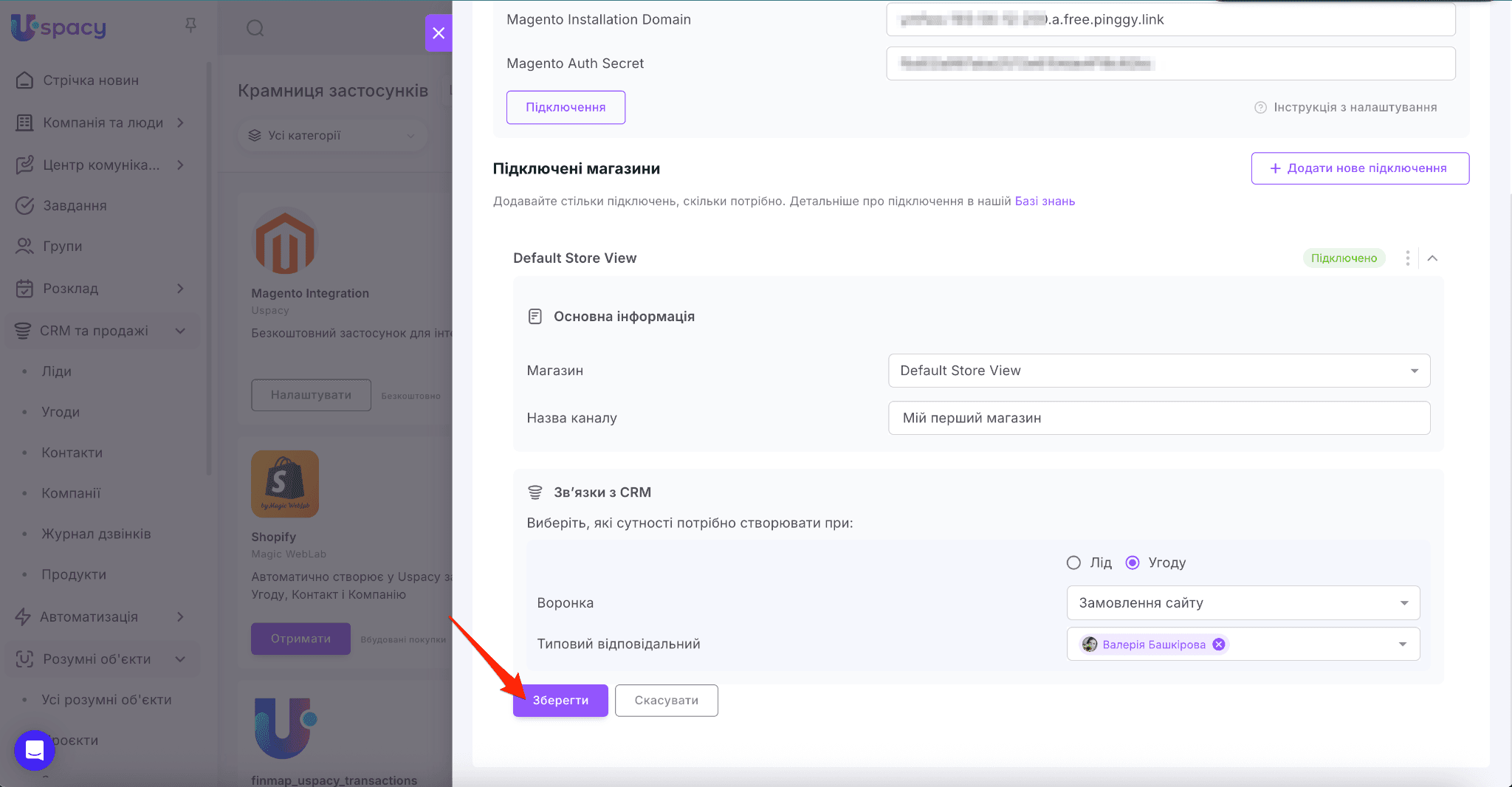Click the Uspacy logo

click(x=59, y=28)
